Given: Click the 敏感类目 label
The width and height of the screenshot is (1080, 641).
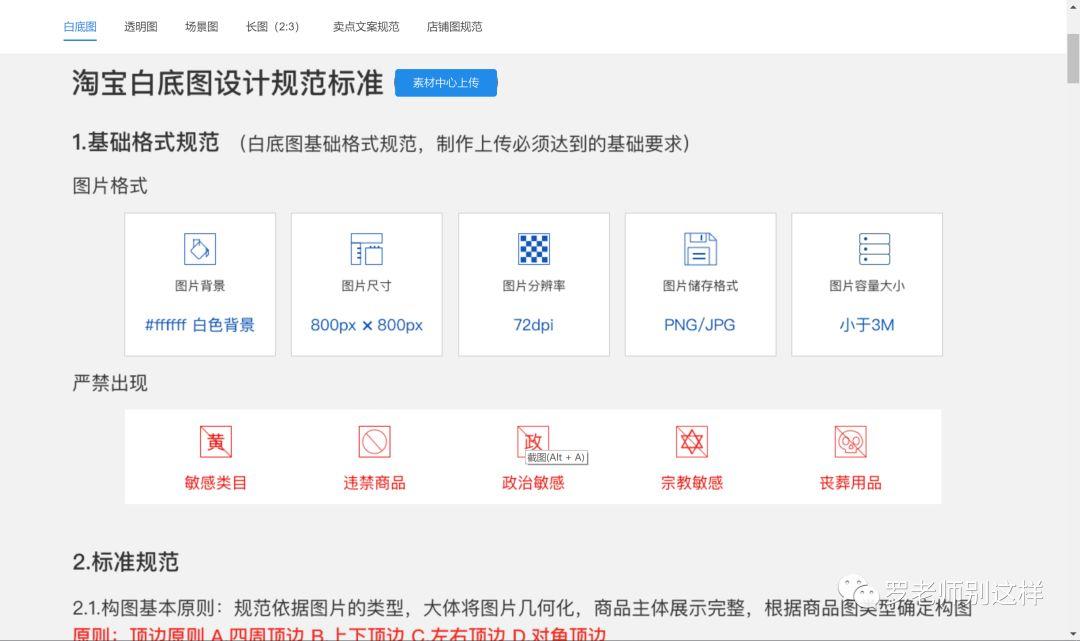Looking at the screenshot, I should coord(216,483).
